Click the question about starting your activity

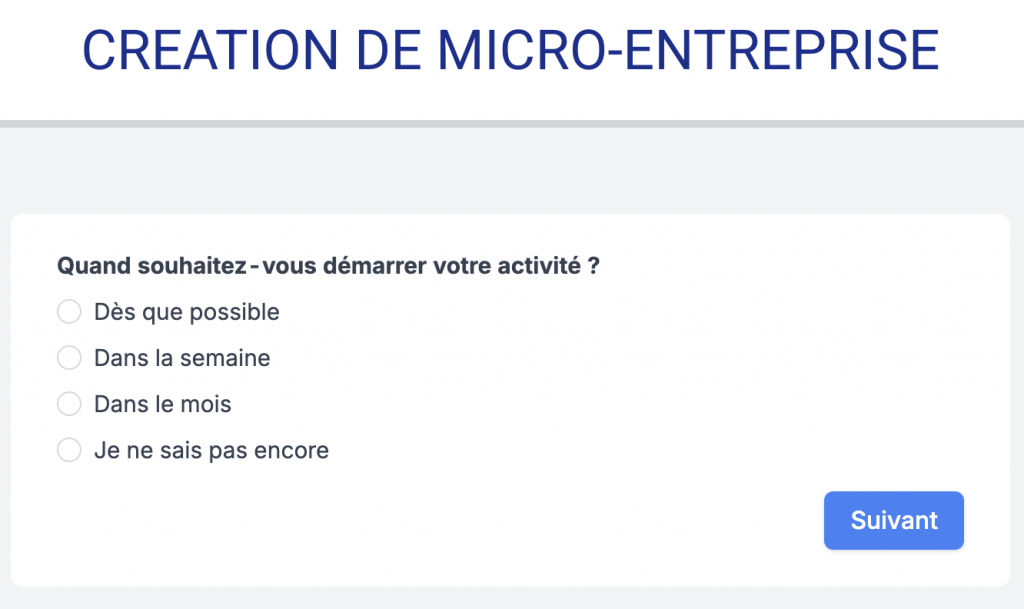(328, 267)
